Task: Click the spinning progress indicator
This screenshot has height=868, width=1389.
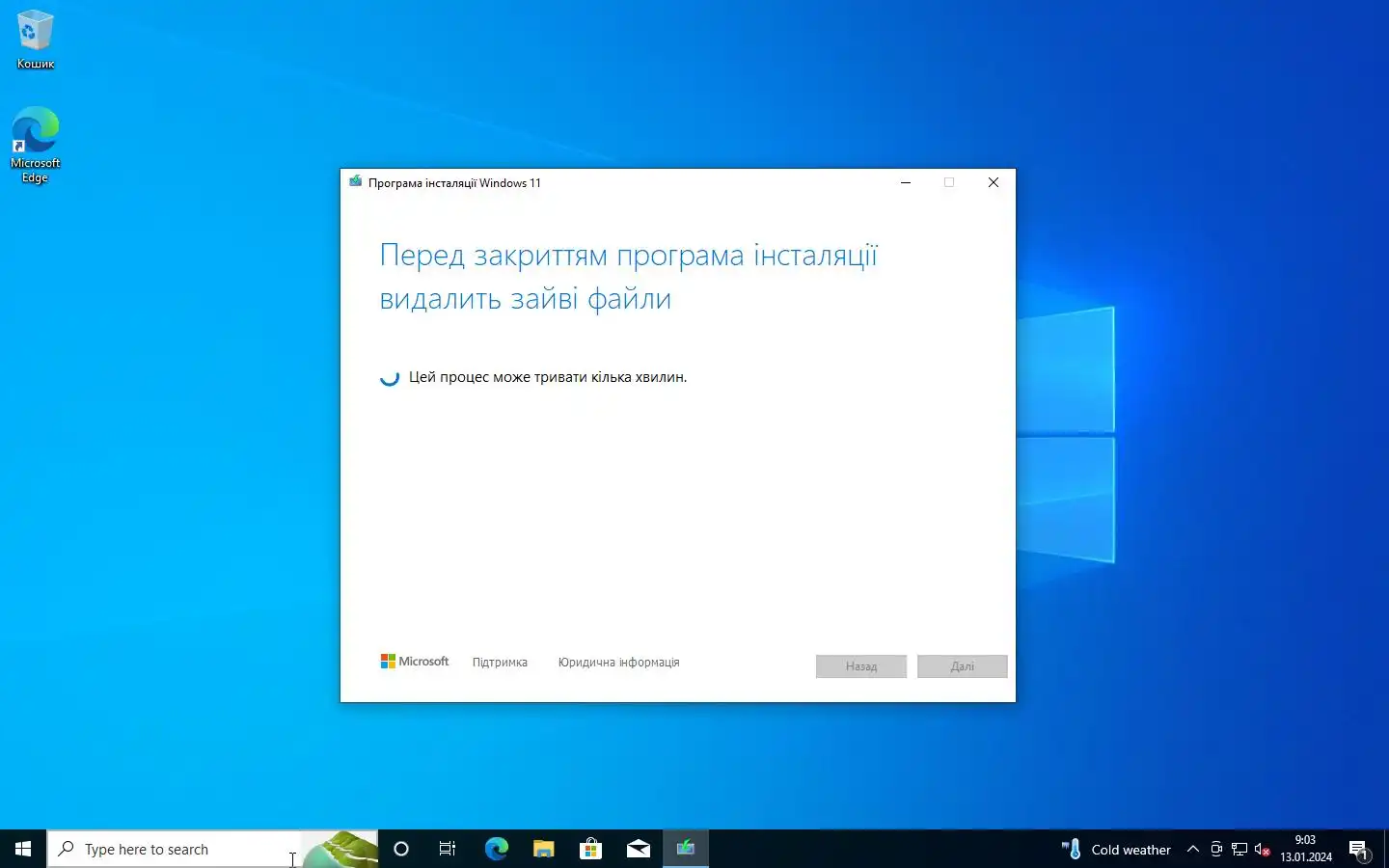Action: coord(390,377)
